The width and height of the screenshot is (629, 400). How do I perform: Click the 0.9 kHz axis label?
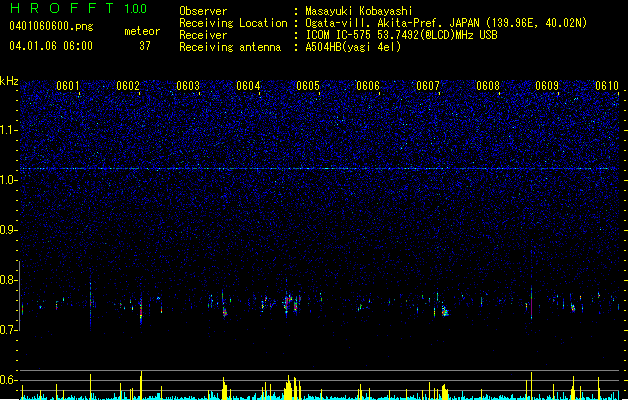click(x=8, y=229)
